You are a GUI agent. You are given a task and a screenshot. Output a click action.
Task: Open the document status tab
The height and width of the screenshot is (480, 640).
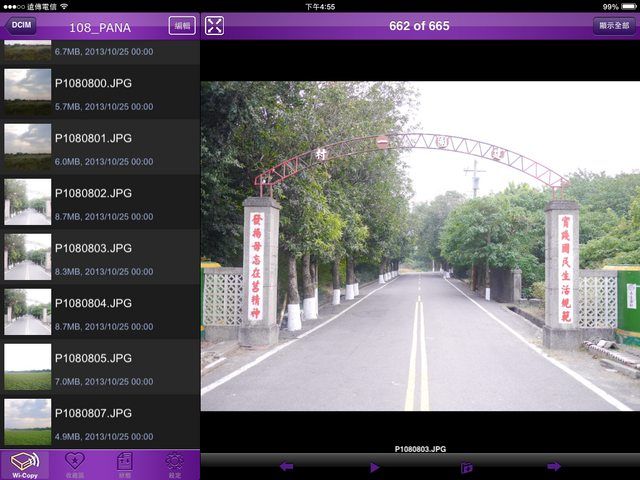[125, 464]
